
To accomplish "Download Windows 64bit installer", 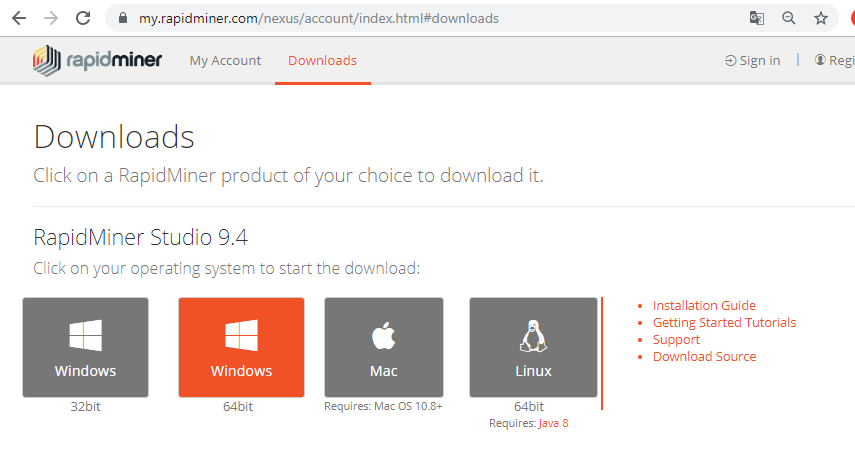I will point(241,347).
